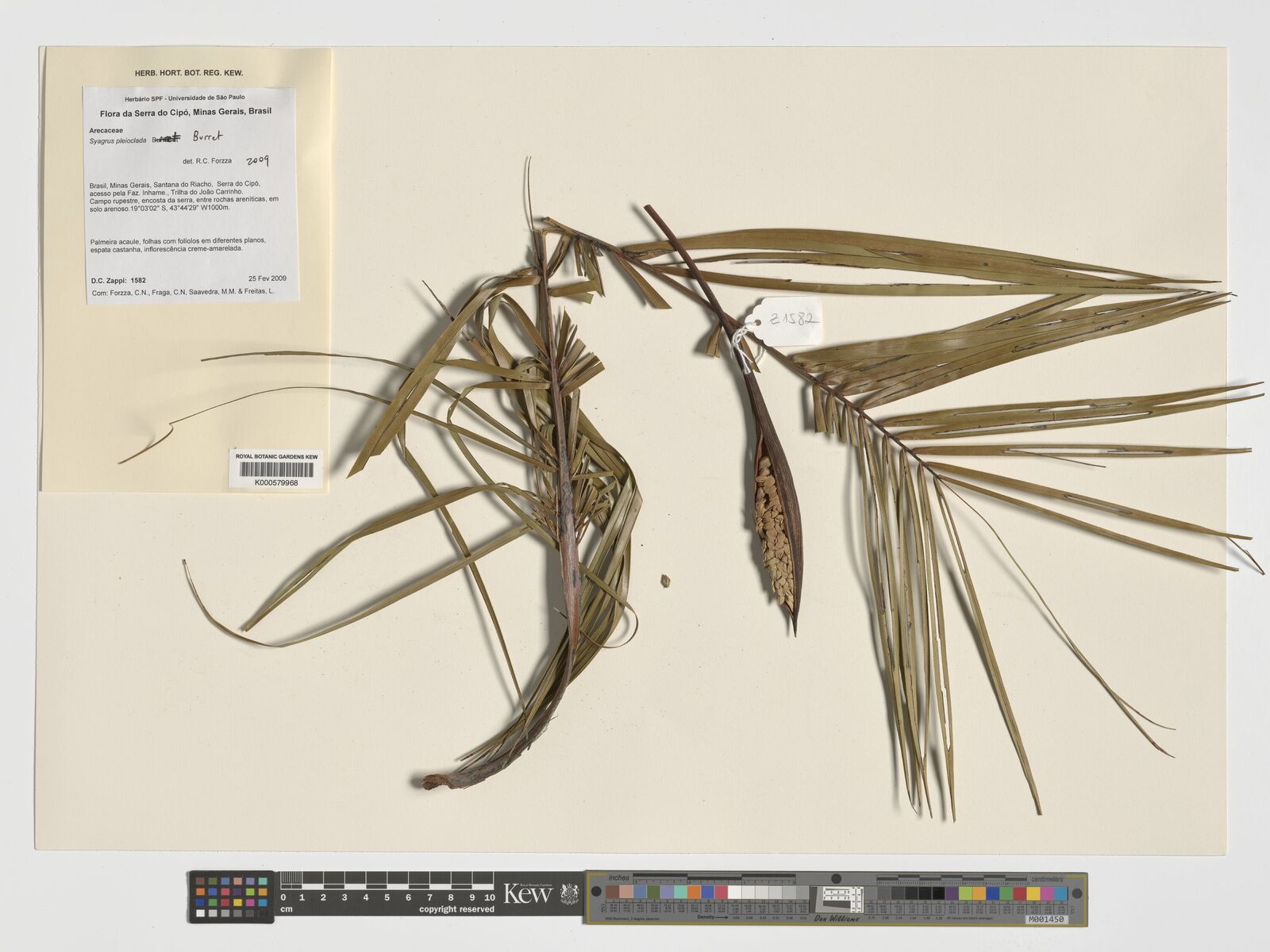Click the 'Arecaceae' family name on the label
This screenshot has width=1270, height=952.
pyautogui.click(x=107, y=127)
